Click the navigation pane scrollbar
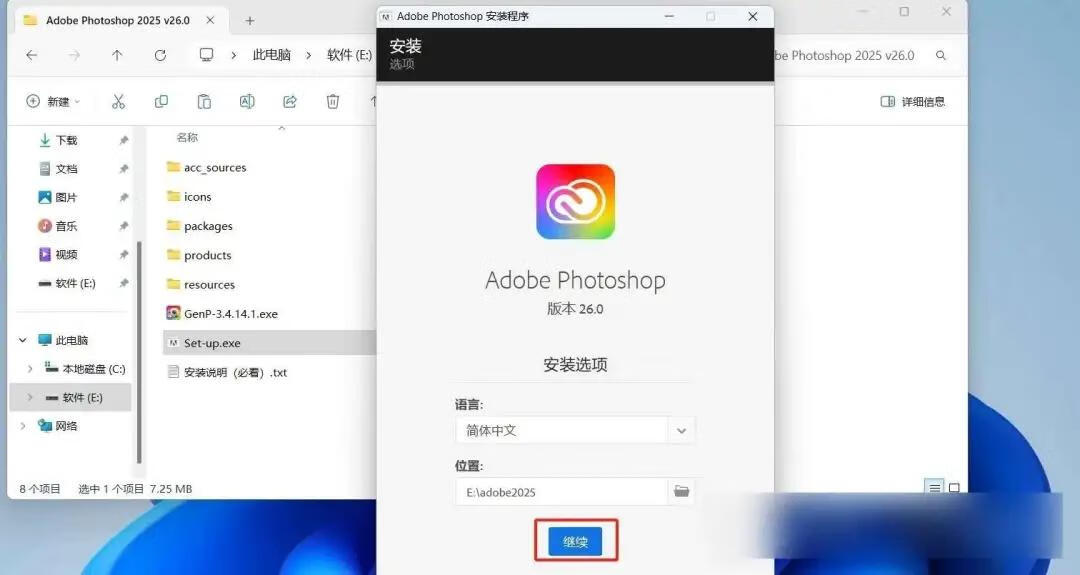 pyautogui.click(x=139, y=351)
